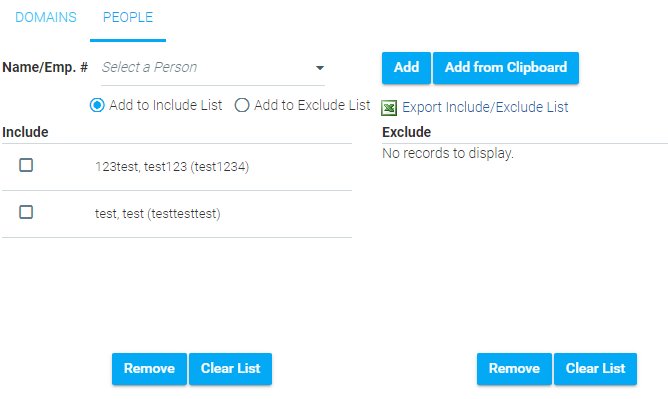Click Clear List under the Include list
Screen dimensions: 668x399
(230, 369)
